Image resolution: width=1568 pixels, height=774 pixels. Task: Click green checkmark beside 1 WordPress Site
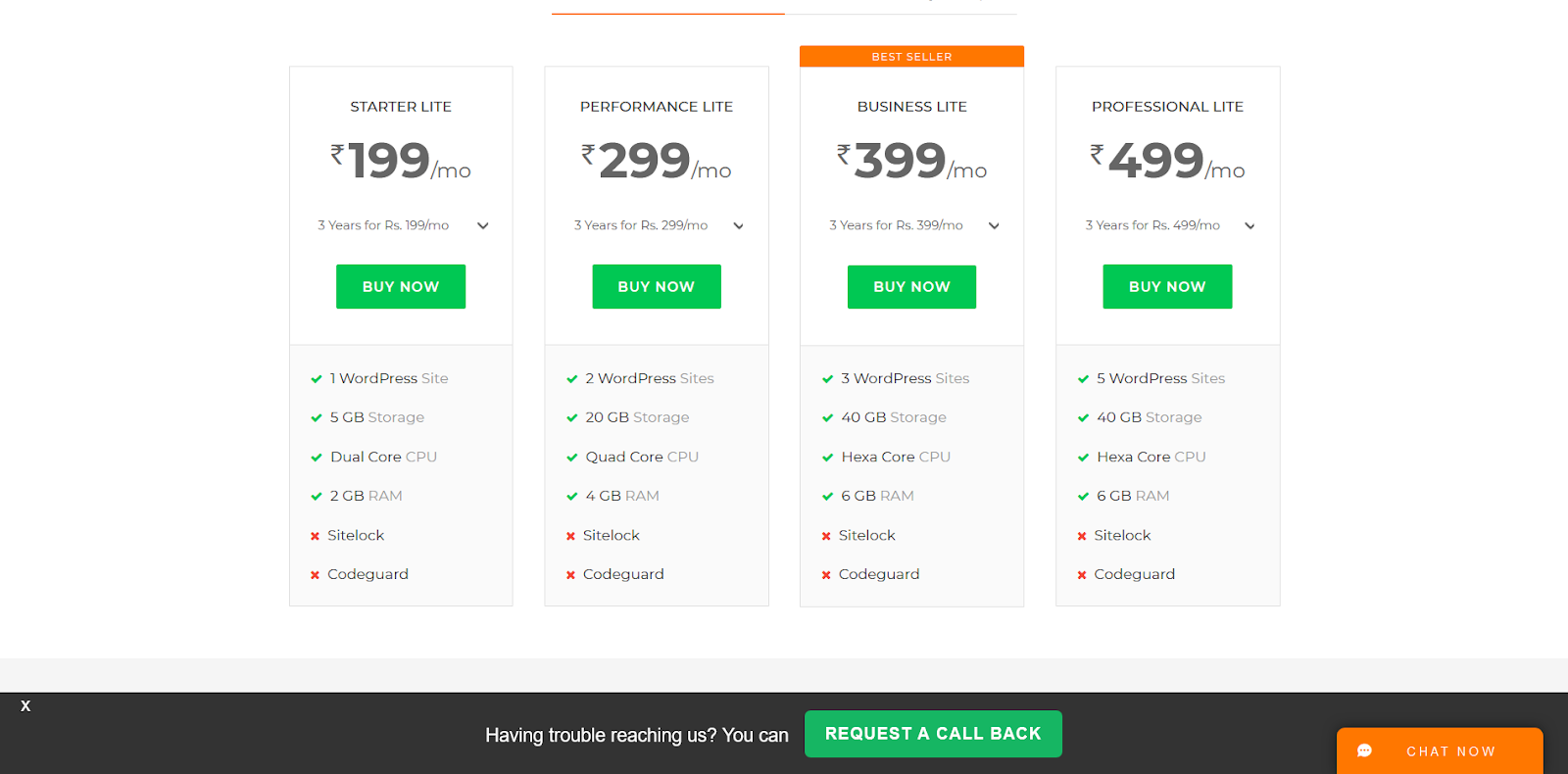point(317,379)
